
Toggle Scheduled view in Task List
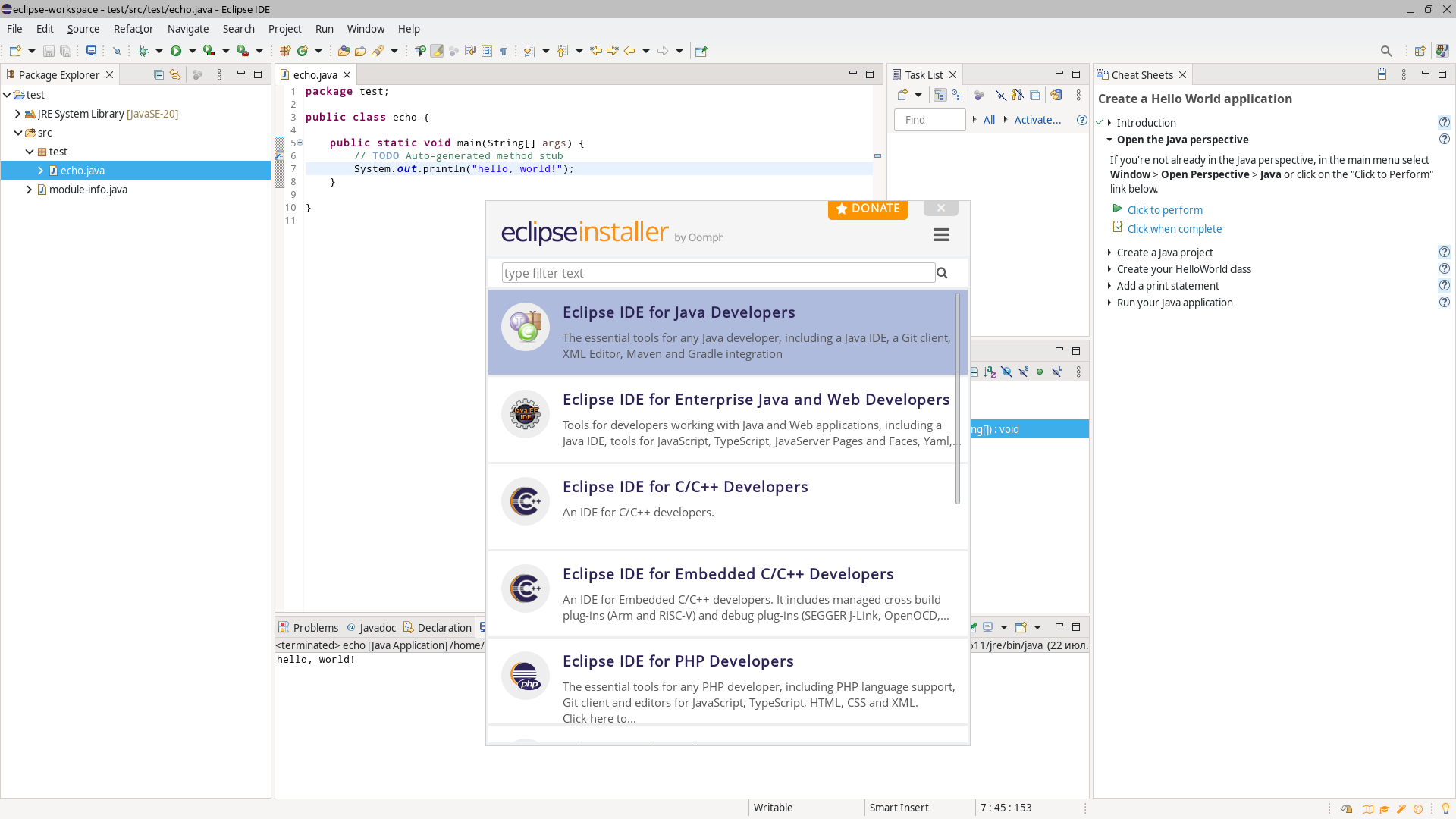[x=957, y=95]
